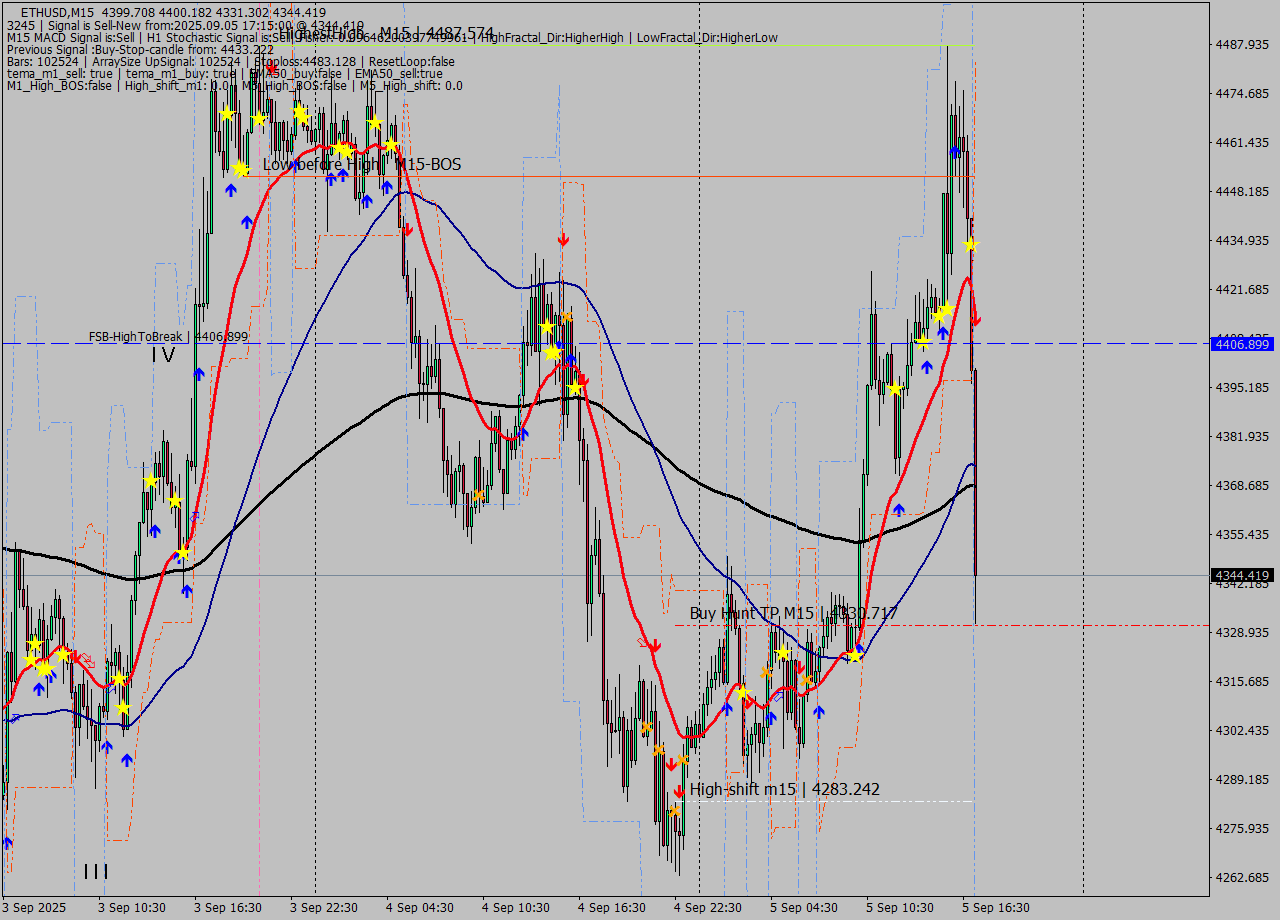This screenshot has width=1280, height=920.
Task: Select the FSB-HighToBreak 4406.899 label
Action: click(x=167, y=337)
